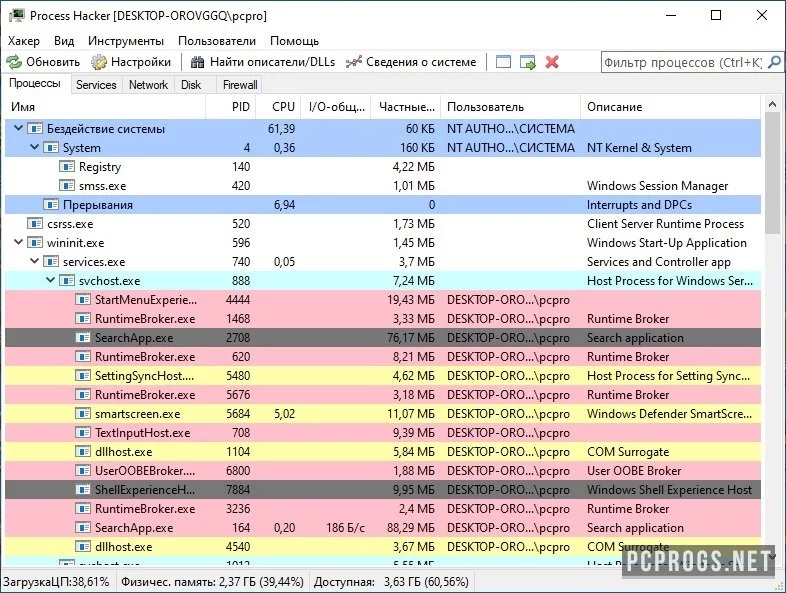Image resolution: width=786 pixels, height=593 pixels.
Task: Click the 'Windows Session Manager' description
Action: coord(657,185)
